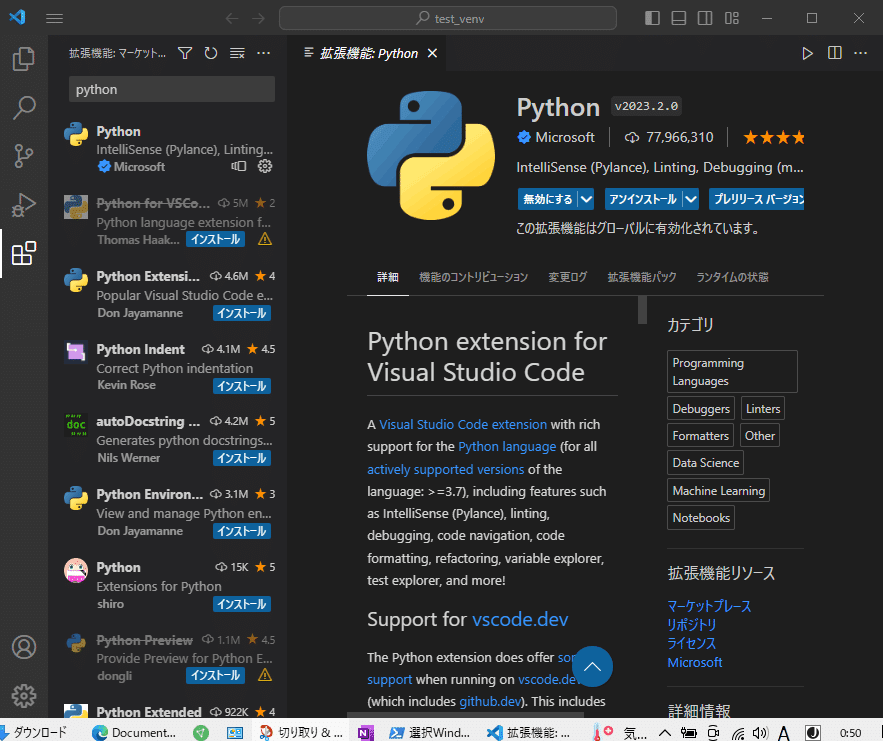The width and height of the screenshot is (883, 741).
Task: Click the volume icon in system tray
Action: click(x=760, y=733)
